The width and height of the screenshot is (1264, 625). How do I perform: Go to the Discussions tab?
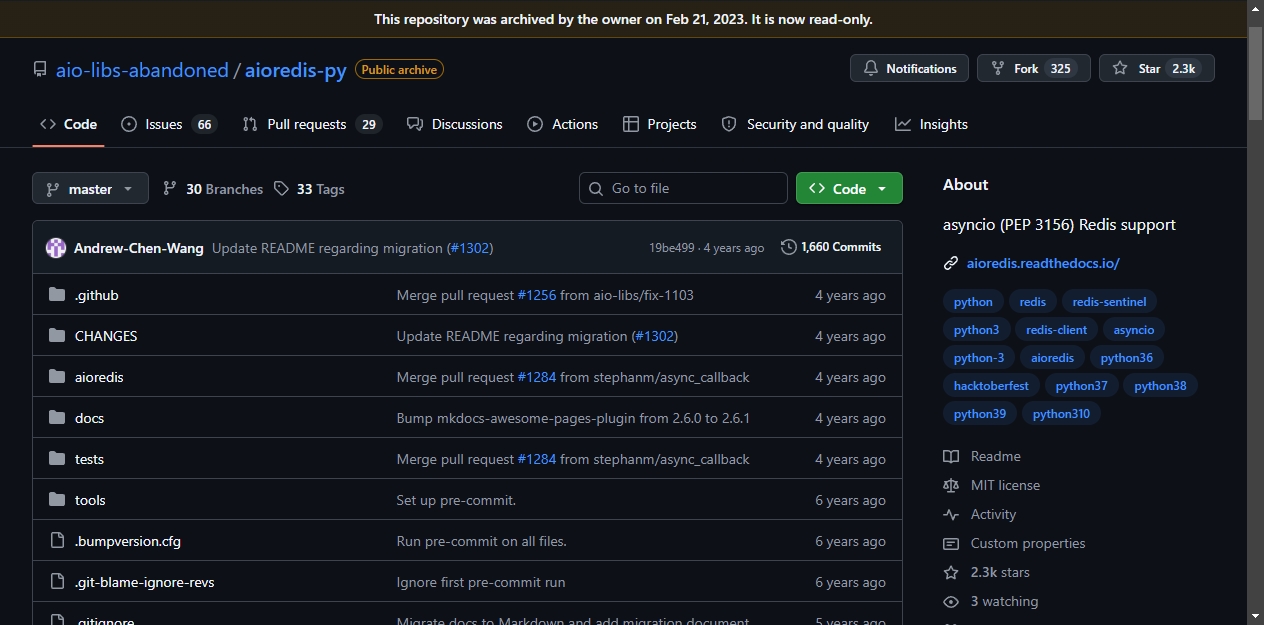454,124
